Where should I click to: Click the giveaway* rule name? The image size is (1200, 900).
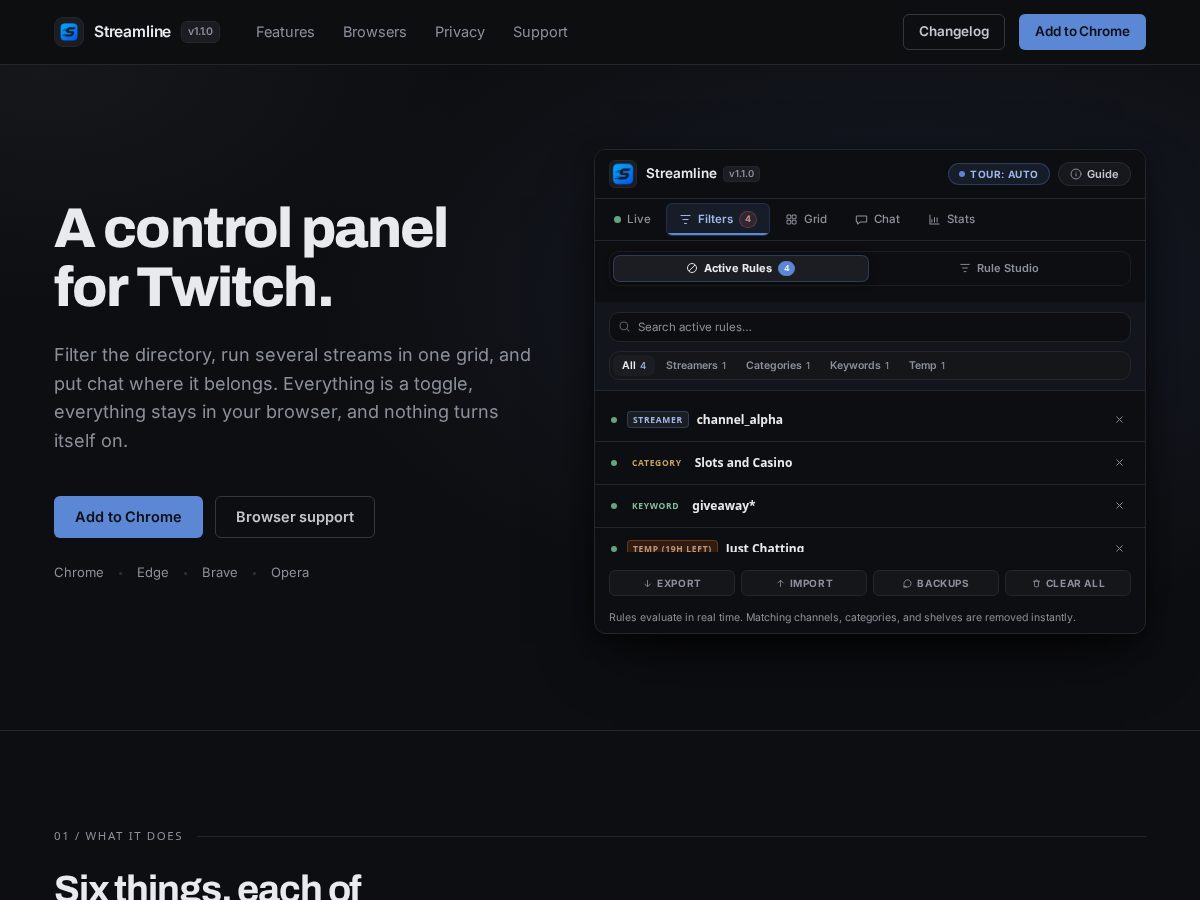tap(724, 506)
